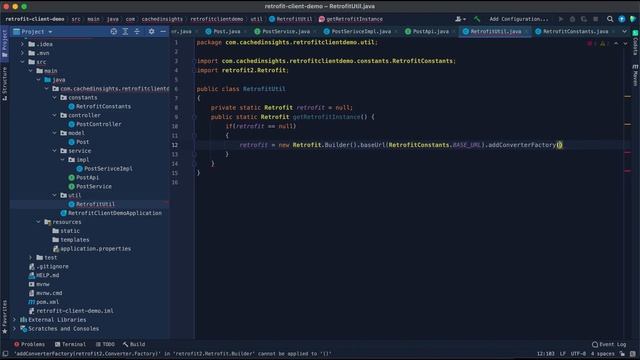
Task: Go to next highlighted error arrow
Action: (625, 43)
